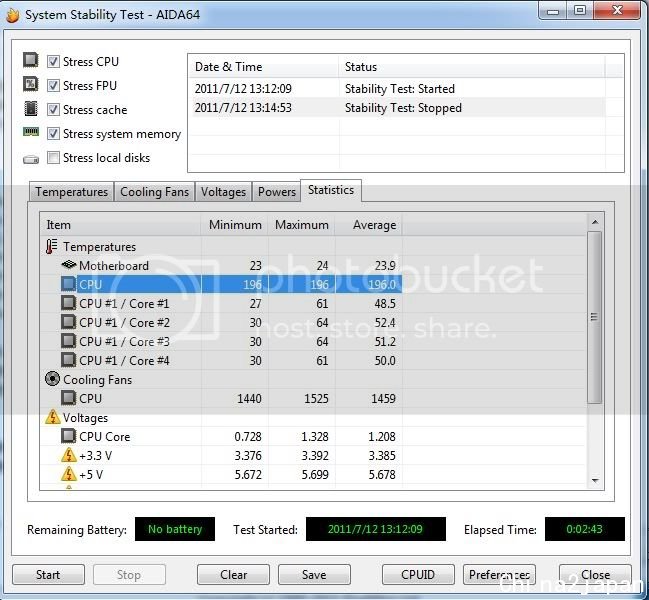This screenshot has height=600, width=649.
Task: Select the CPU Core voltage row
Action: click(221, 436)
